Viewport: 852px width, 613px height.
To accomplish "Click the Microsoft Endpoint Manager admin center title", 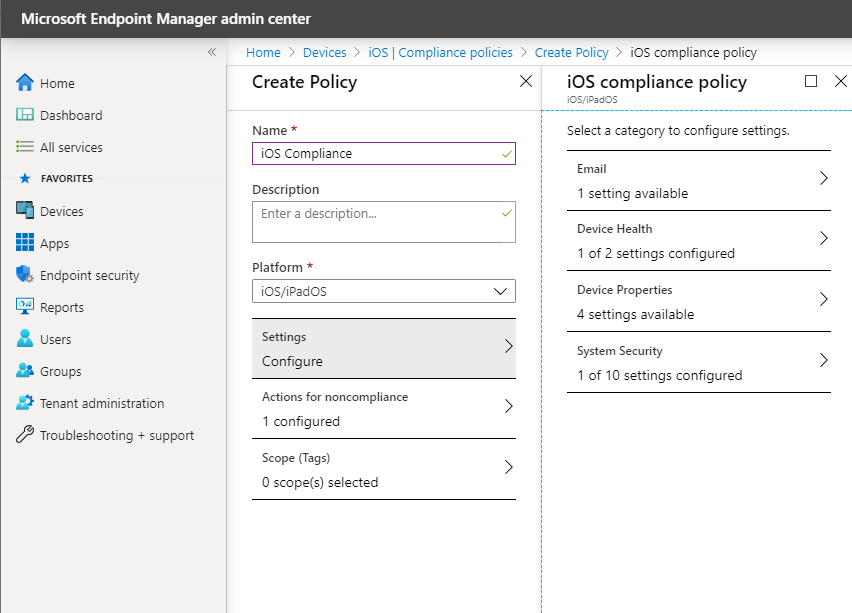I will [166, 18].
